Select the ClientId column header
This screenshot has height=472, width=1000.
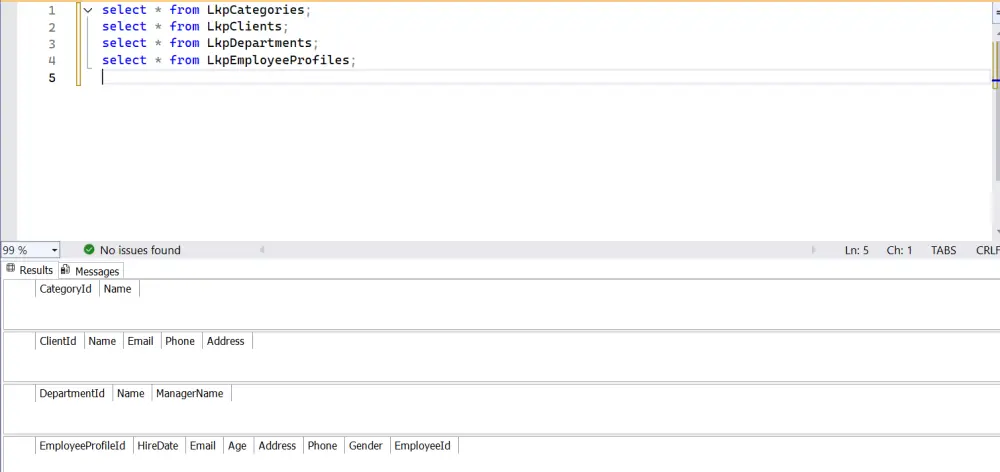tap(58, 341)
